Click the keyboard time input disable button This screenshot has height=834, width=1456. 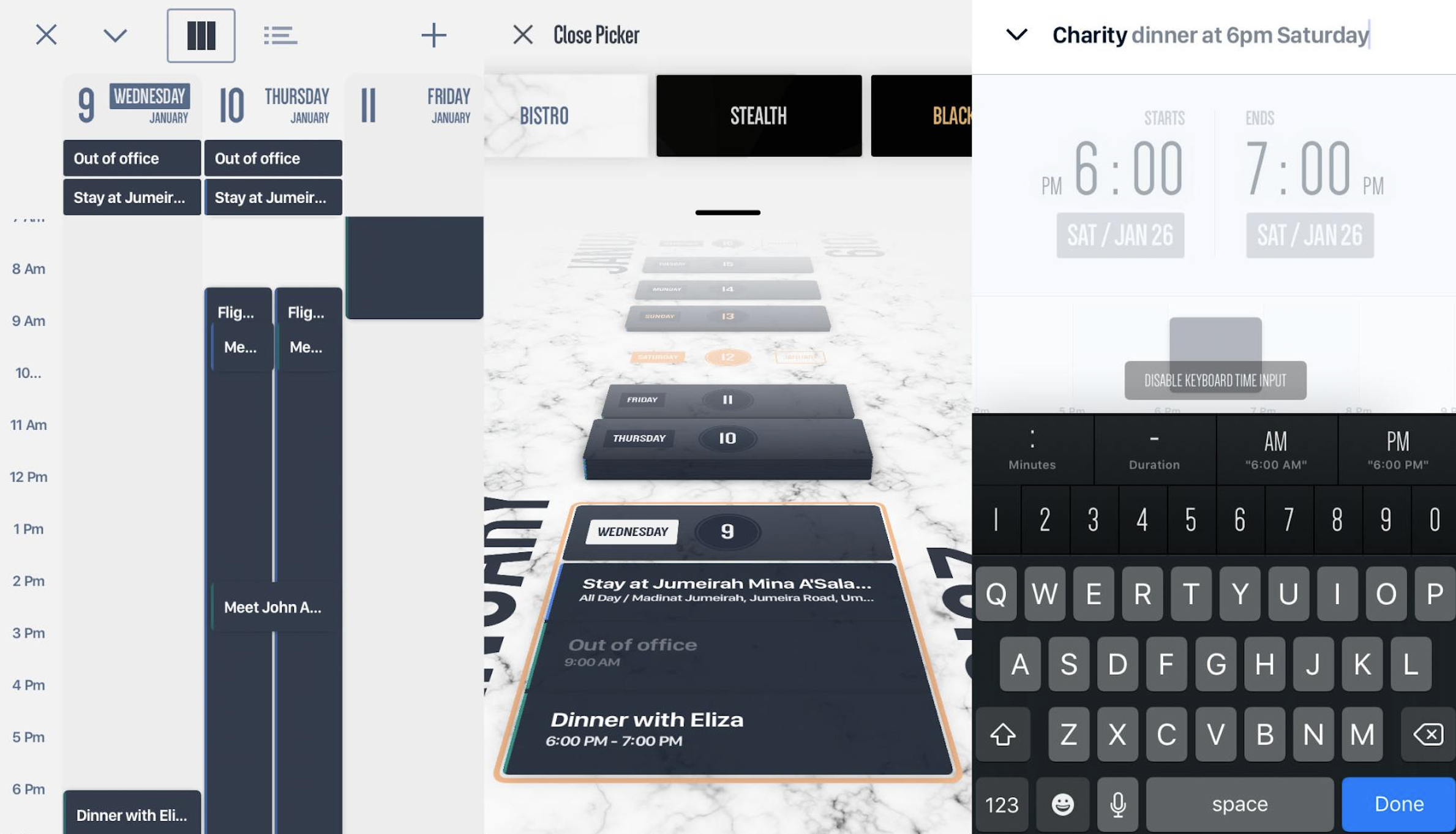(1214, 379)
